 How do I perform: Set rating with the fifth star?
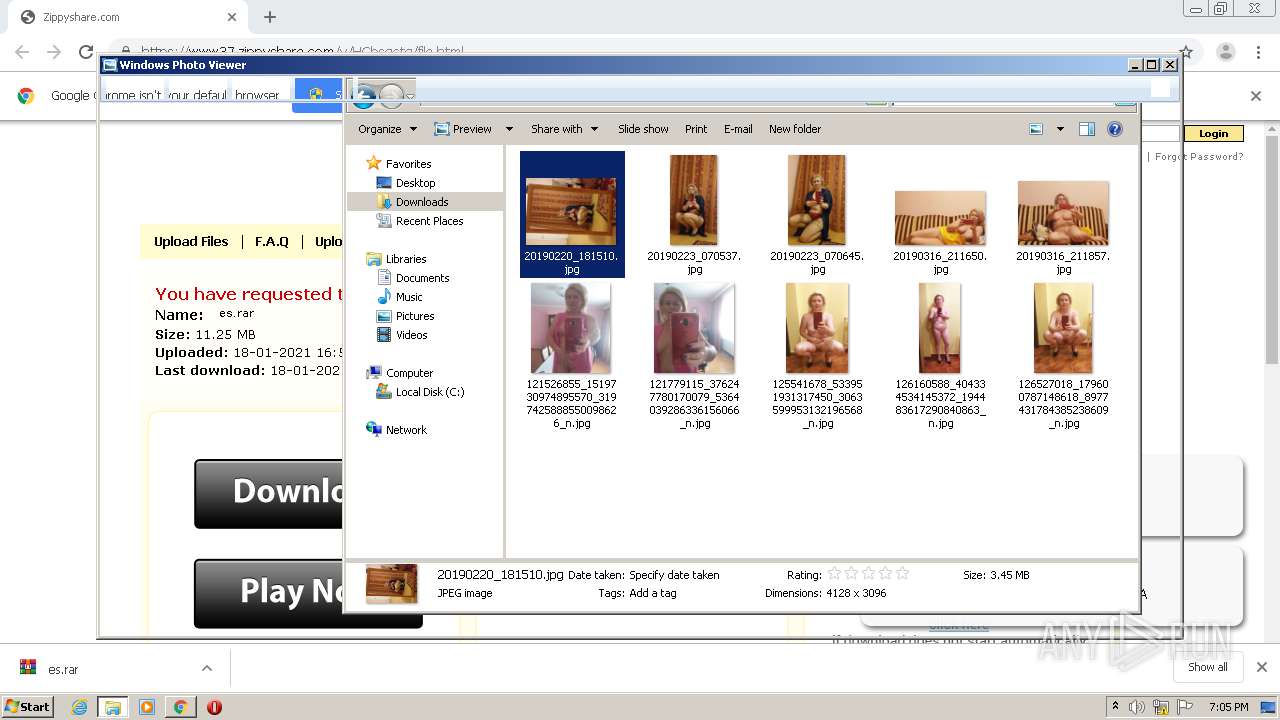(902, 574)
